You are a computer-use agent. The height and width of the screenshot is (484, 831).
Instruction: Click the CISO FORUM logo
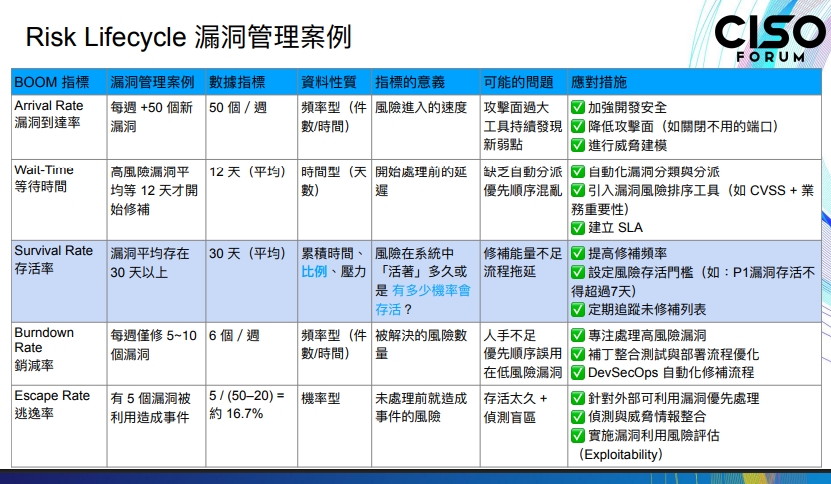[770, 38]
